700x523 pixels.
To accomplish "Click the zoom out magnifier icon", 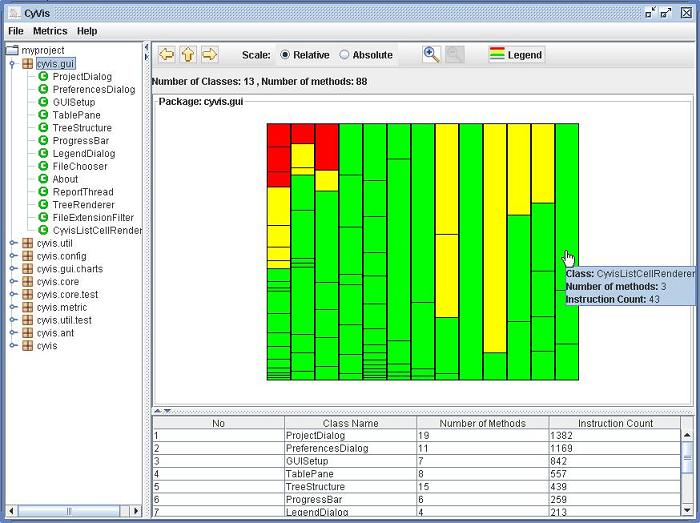I will coord(454,55).
